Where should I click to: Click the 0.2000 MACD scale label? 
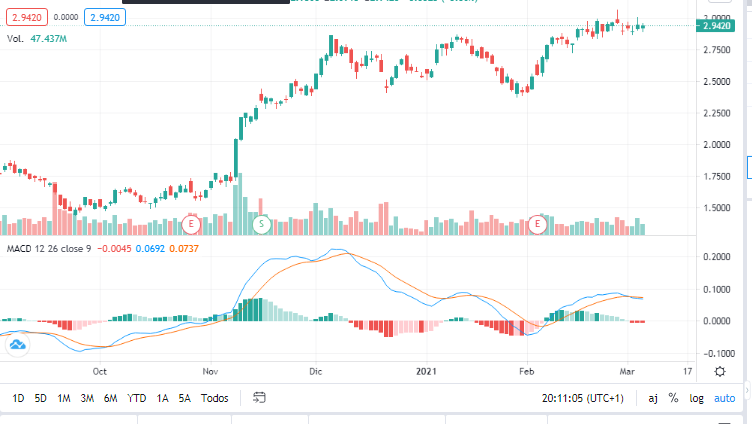click(x=717, y=257)
